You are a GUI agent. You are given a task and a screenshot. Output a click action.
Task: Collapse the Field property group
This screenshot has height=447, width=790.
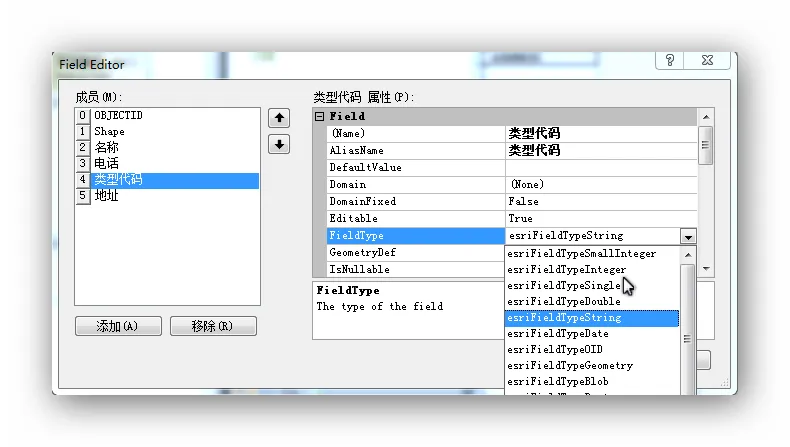319,116
